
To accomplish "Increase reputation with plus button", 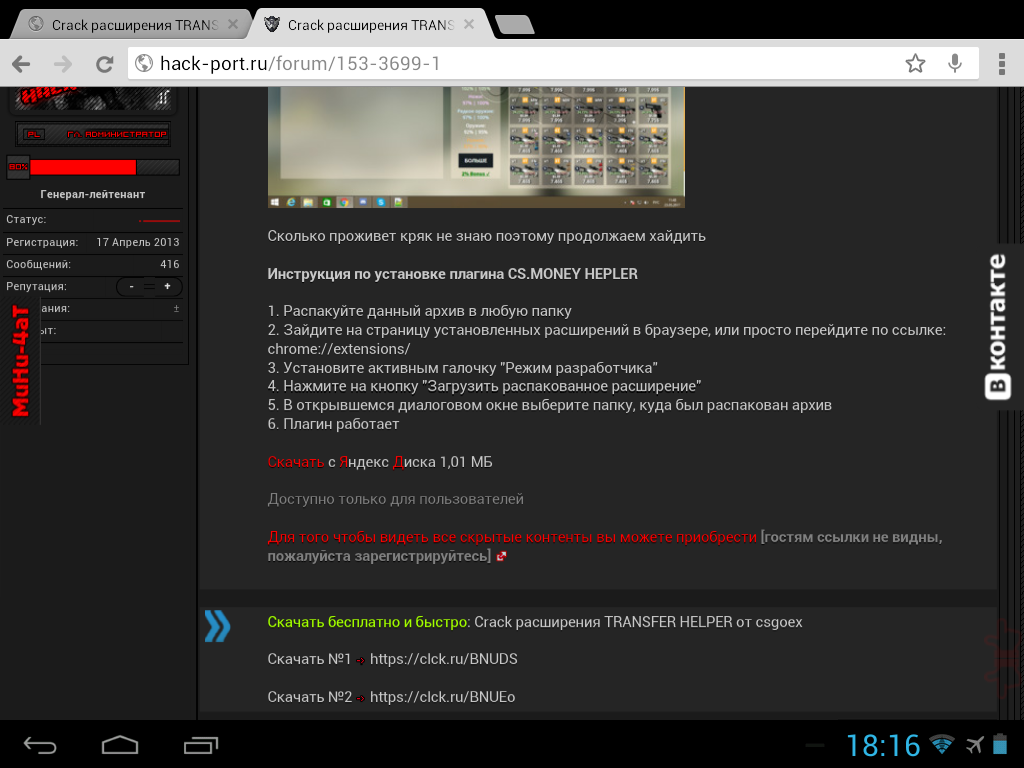I will (167, 286).
